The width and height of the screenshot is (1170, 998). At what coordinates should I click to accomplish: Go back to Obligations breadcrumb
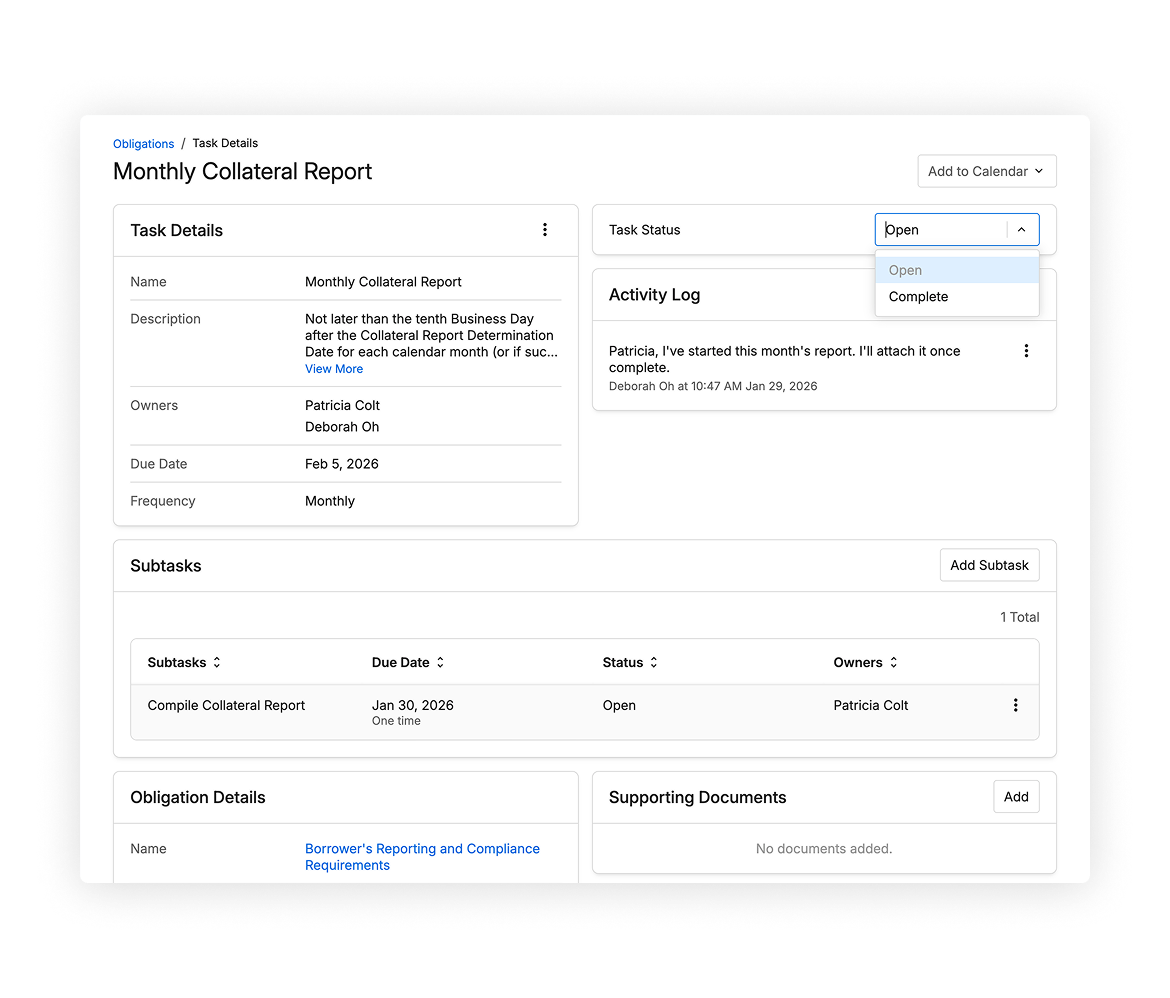click(x=144, y=144)
